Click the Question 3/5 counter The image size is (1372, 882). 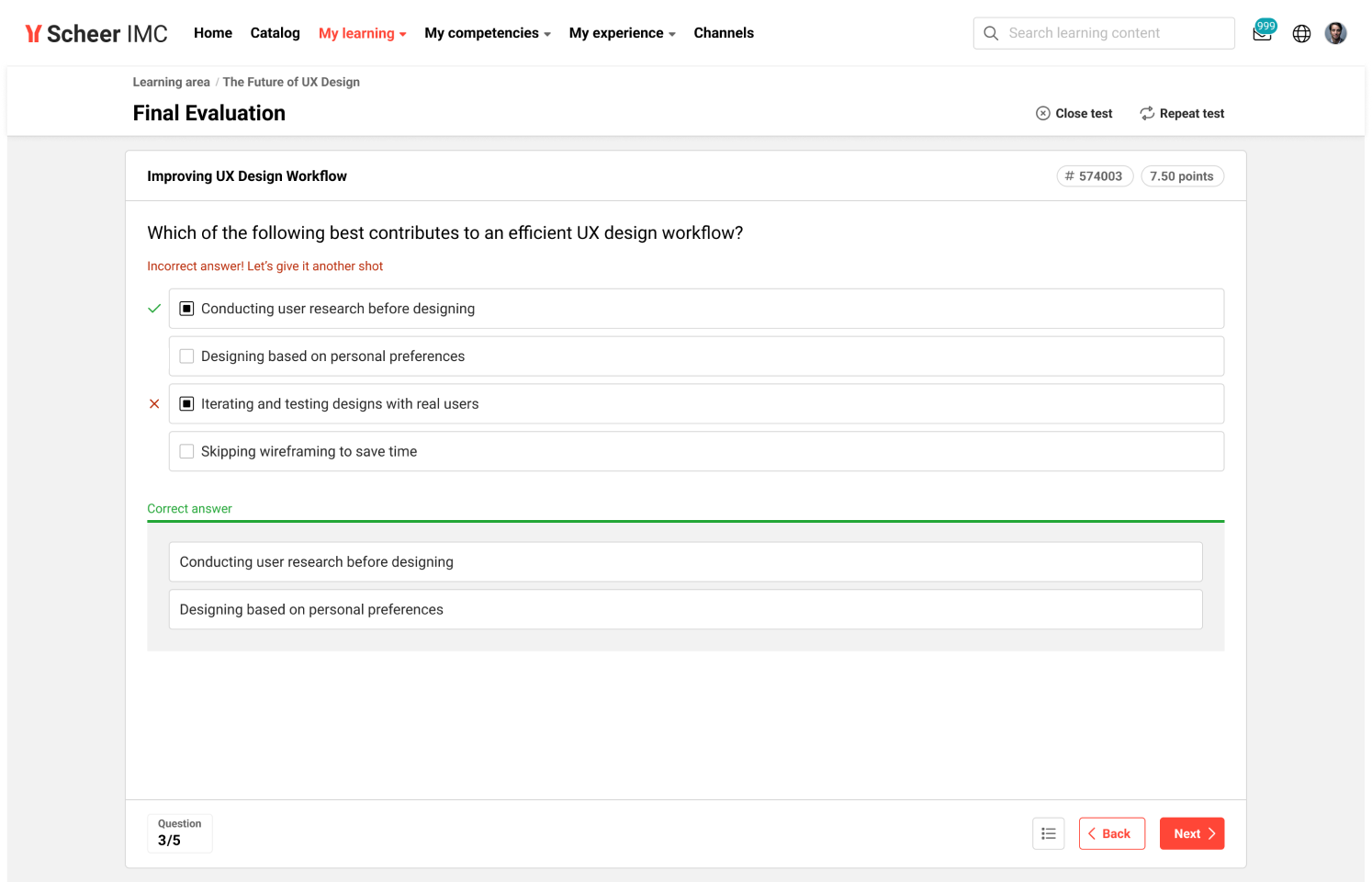180,833
